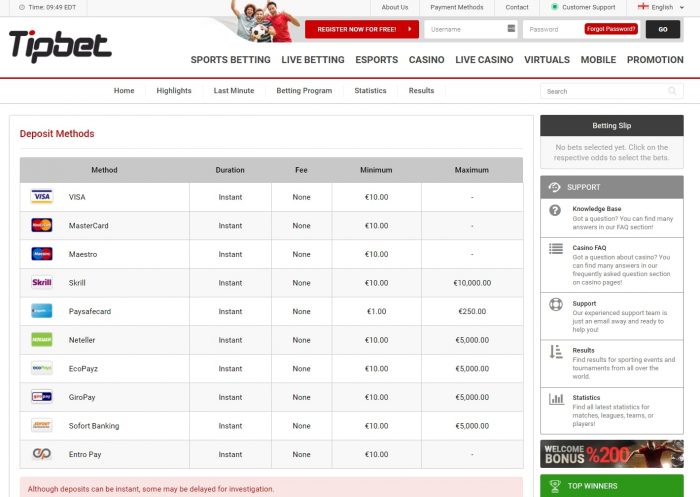Click the VISA card logo icon
The height and width of the screenshot is (497, 700).
tap(42, 196)
